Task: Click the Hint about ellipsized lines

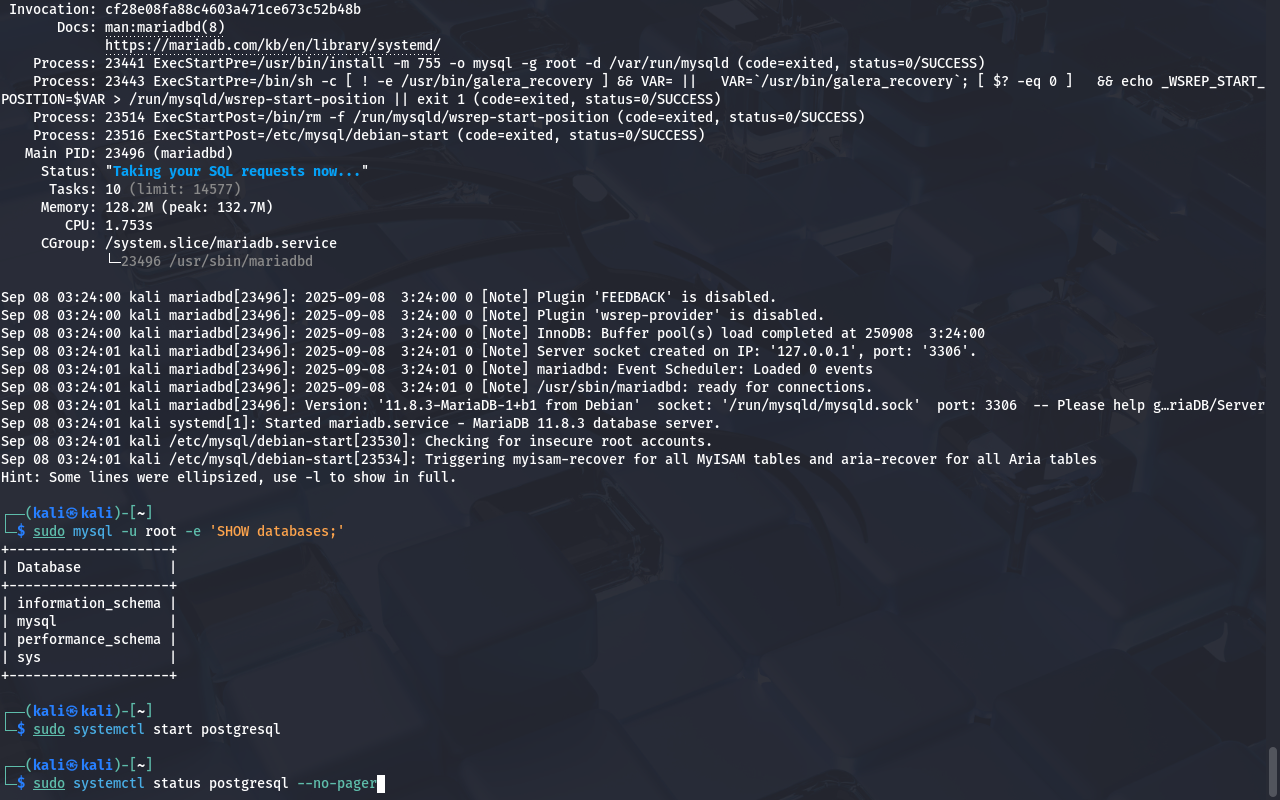Action: (229, 477)
